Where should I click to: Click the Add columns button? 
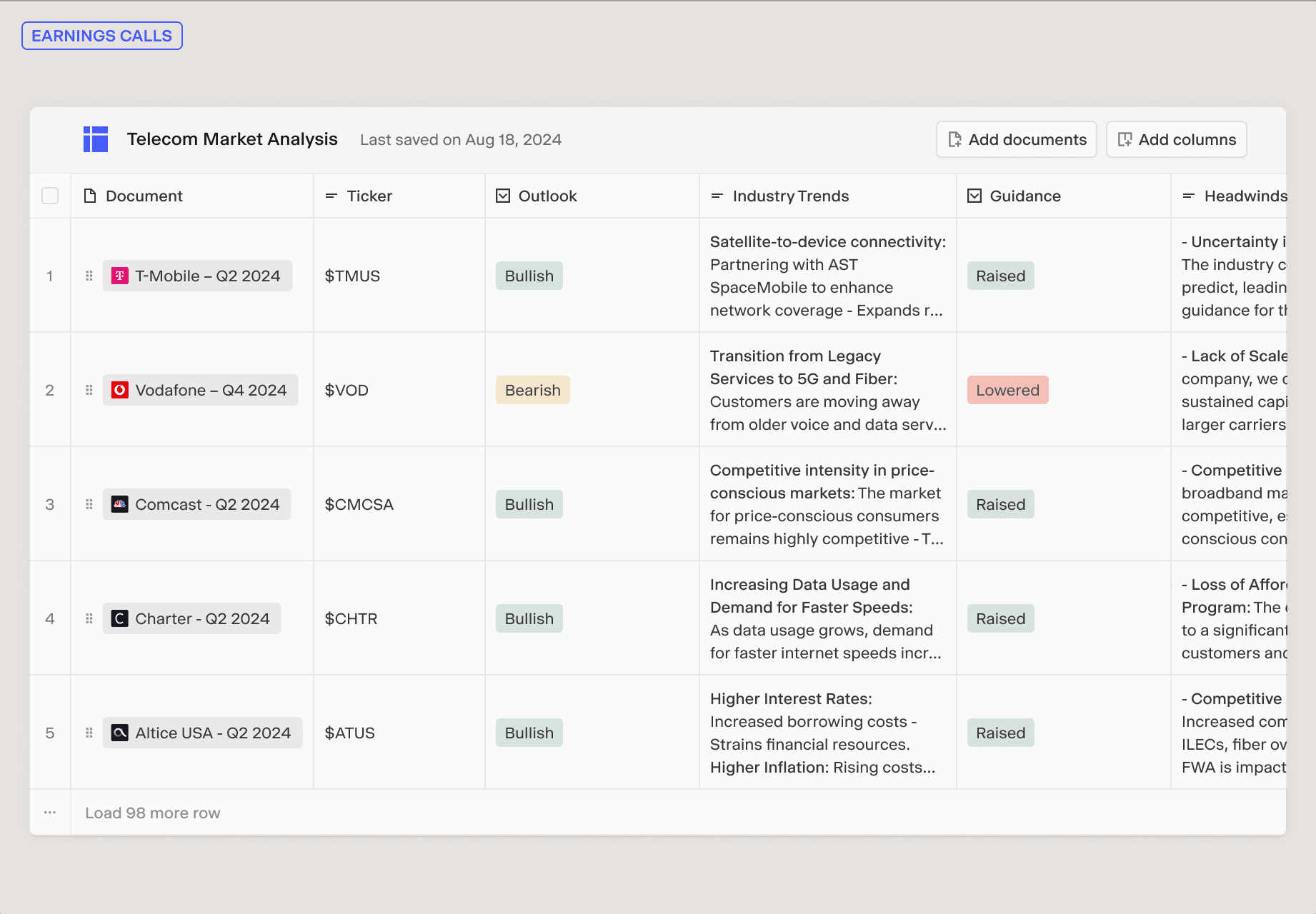coord(1177,139)
